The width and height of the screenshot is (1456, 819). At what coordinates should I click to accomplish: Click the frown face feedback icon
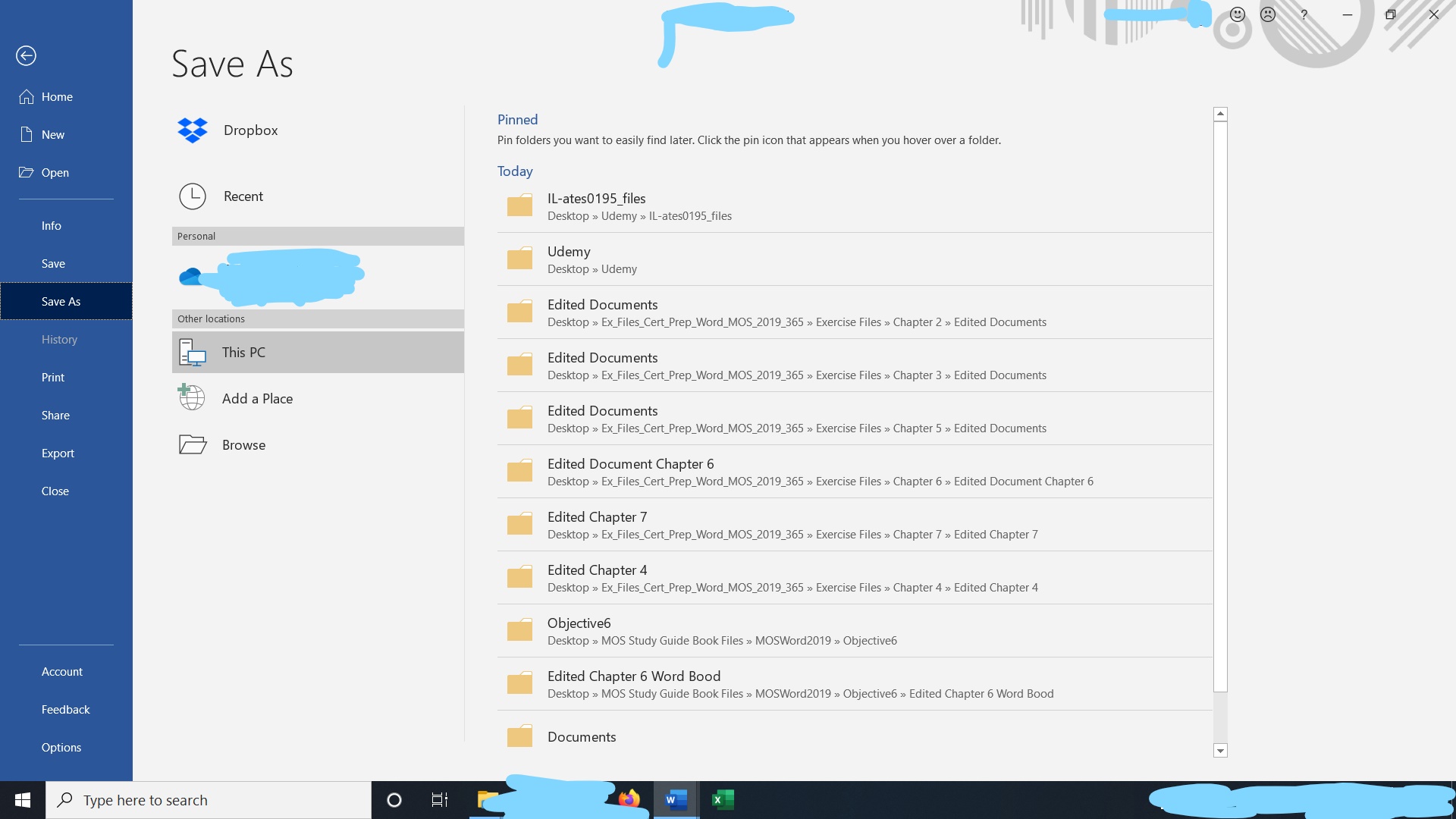tap(1268, 14)
